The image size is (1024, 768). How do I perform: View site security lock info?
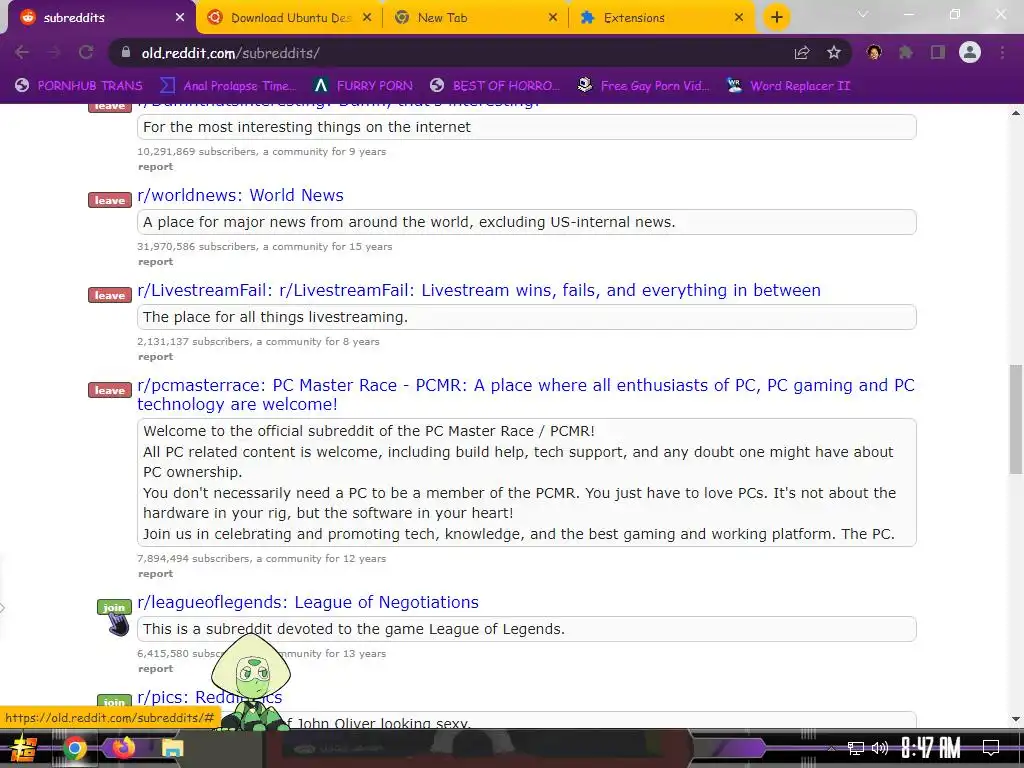click(126, 52)
